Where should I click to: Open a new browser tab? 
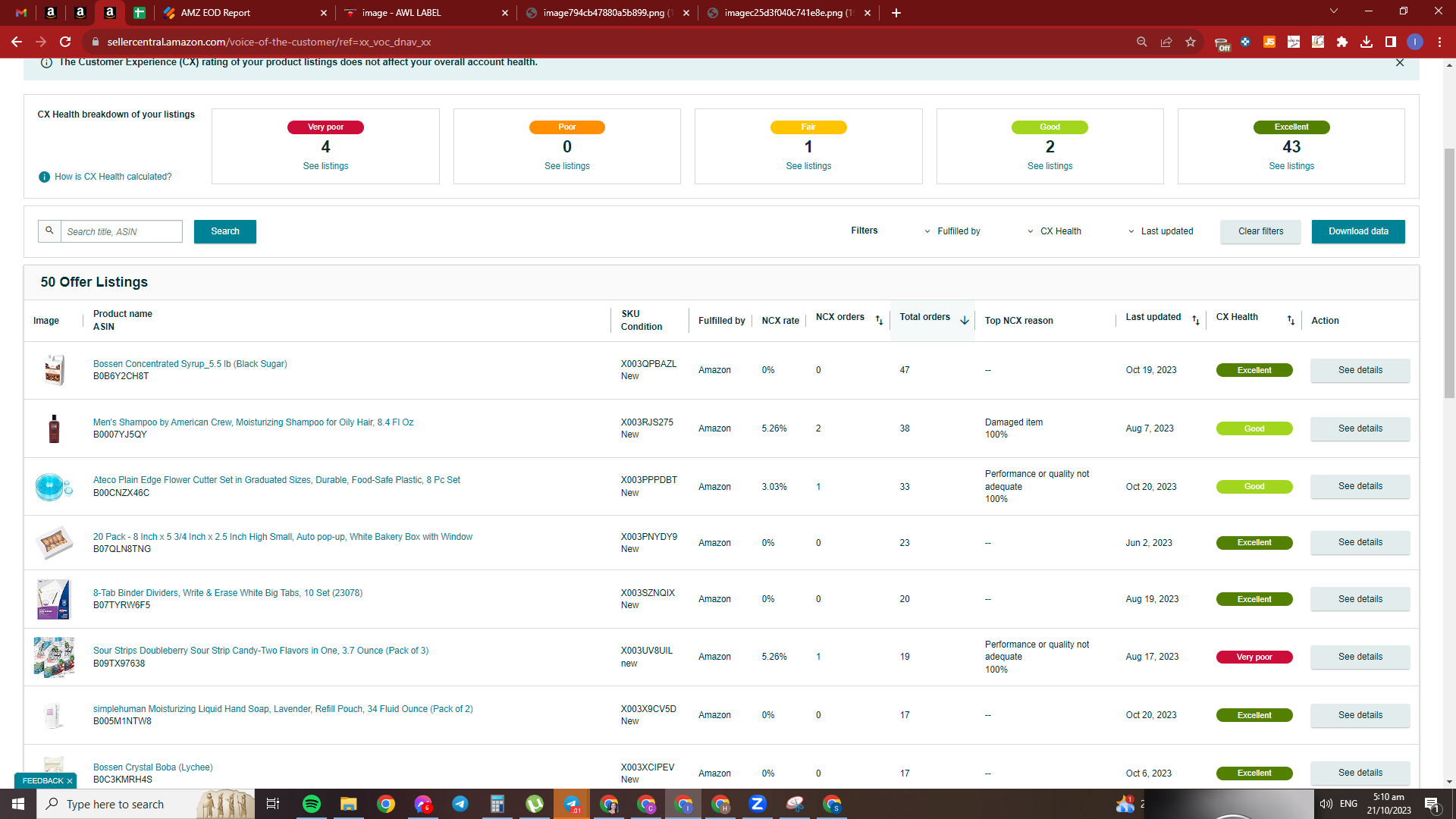click(x=896, y=13)
